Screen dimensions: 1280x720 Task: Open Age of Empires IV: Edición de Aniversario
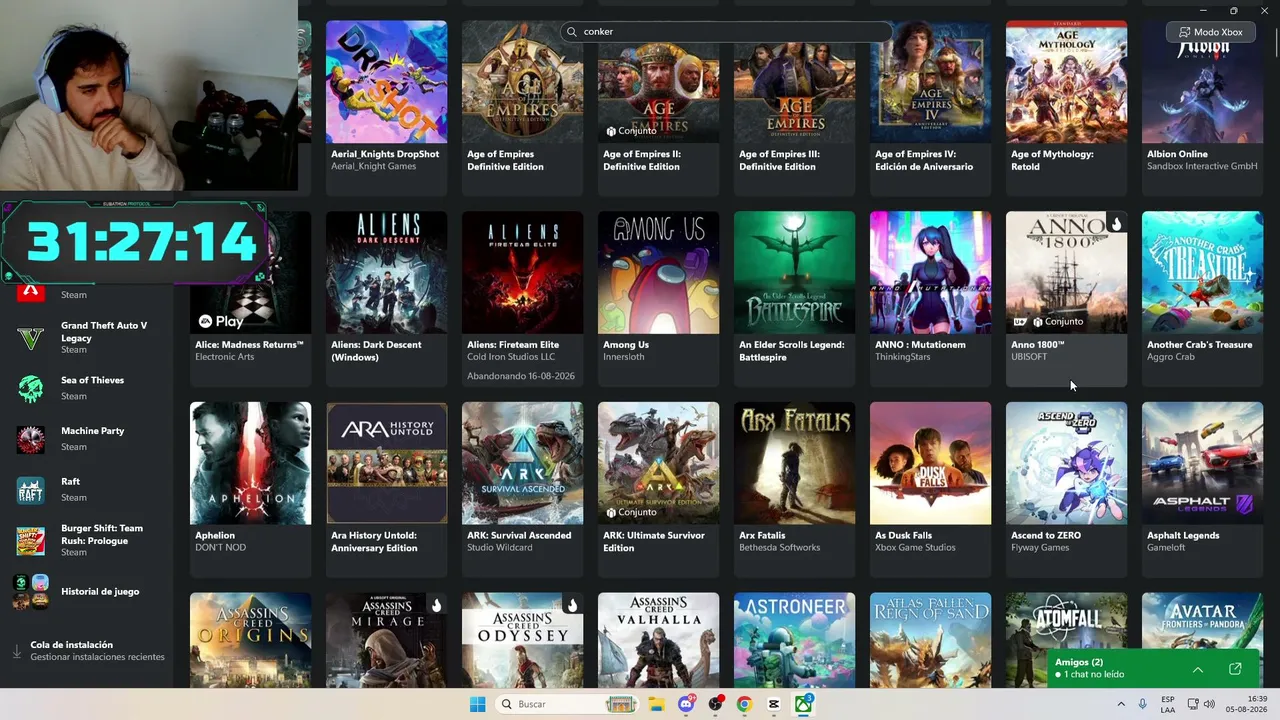click(930, 108)
